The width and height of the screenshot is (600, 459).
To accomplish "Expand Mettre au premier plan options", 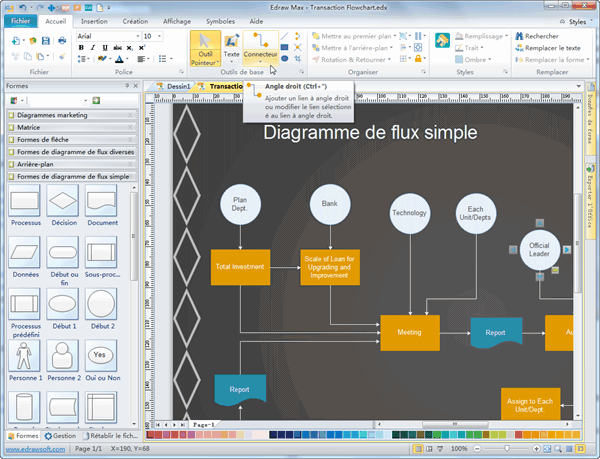I will click(x=395, y=36).
